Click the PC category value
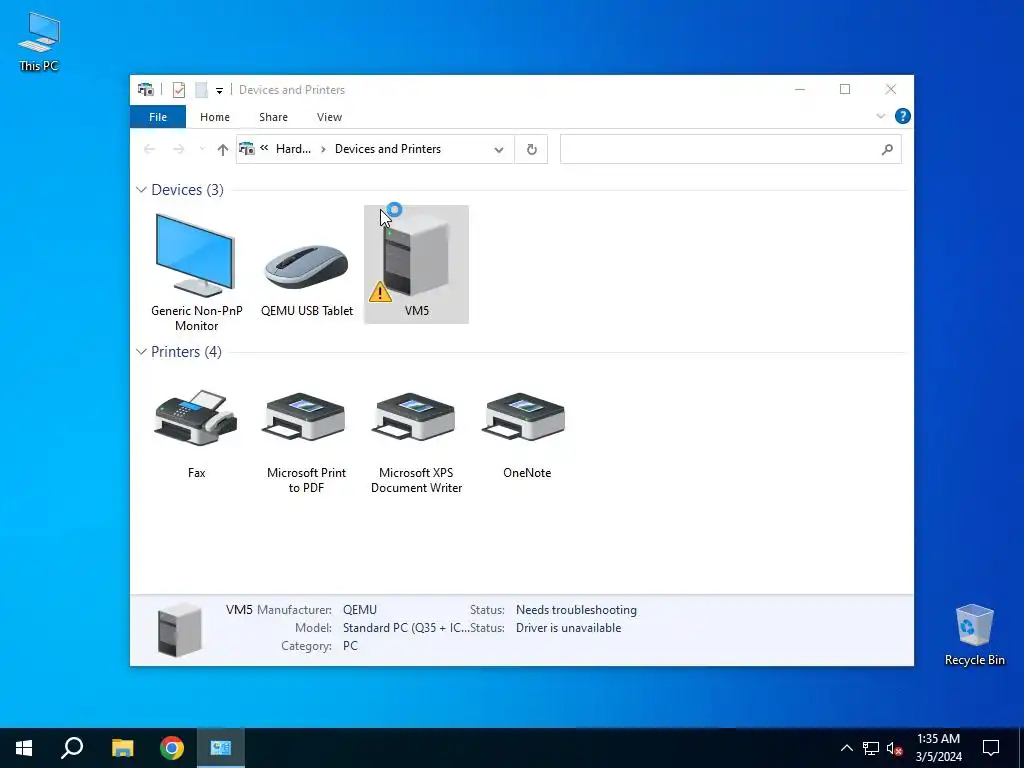 coord(350,645)
